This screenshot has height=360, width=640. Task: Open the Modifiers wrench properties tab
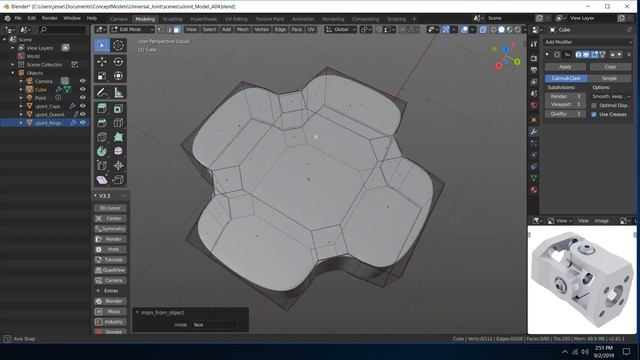pyautogui.click(x=533, y=131)
